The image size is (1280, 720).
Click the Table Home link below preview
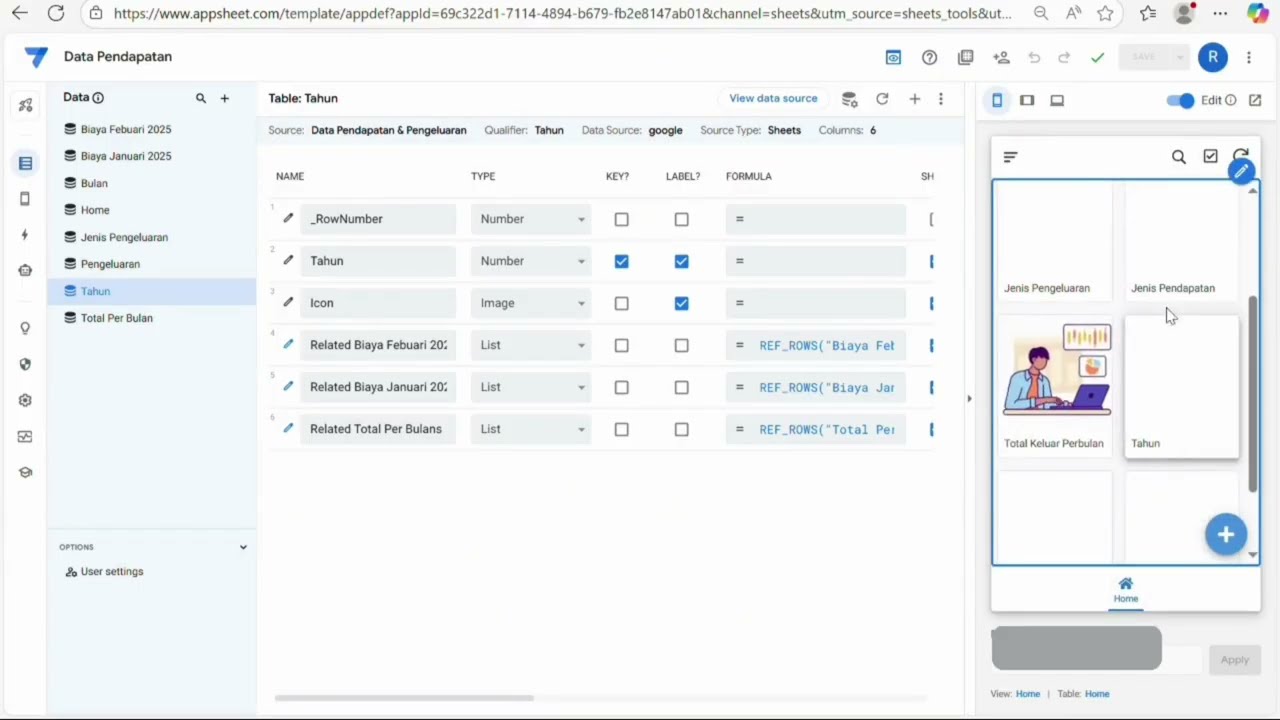coord(1097,694)
